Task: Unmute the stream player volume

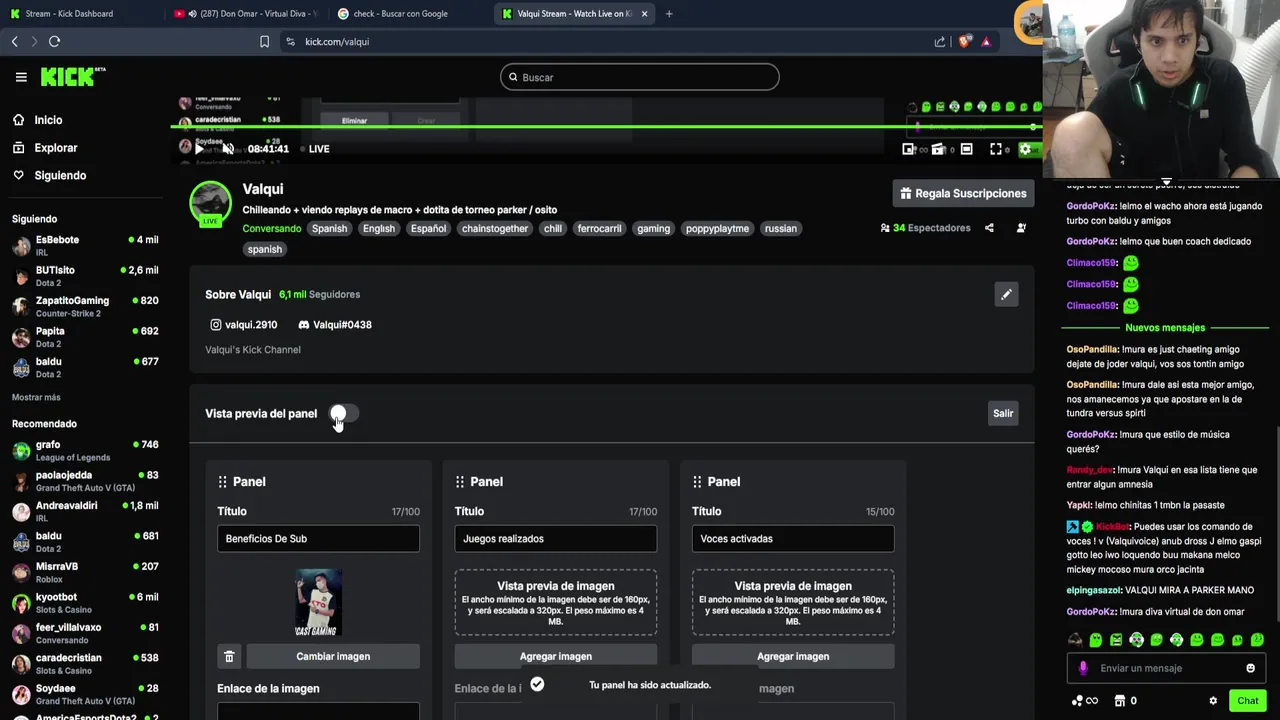Action: point(228,149)
